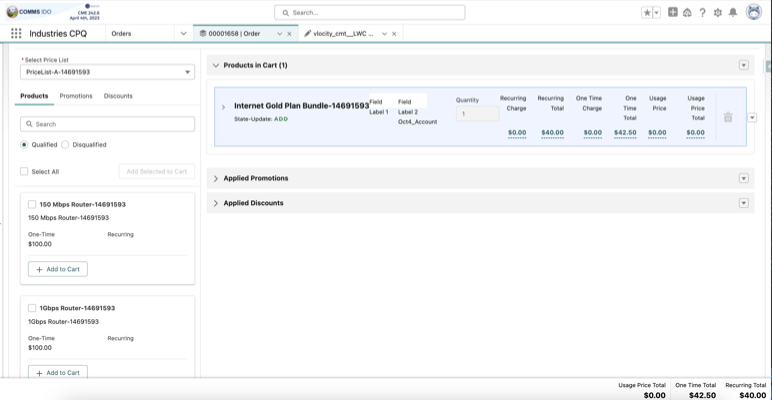Click the $42.50 One Time Total value
This screenshot has height=400, width=772.
click(625, 133)
